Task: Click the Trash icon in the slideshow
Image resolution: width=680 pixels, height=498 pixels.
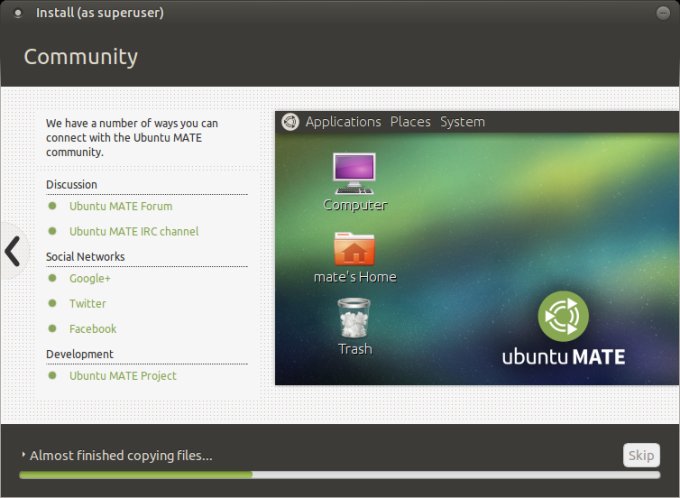Action: click(x=354, y=318)
